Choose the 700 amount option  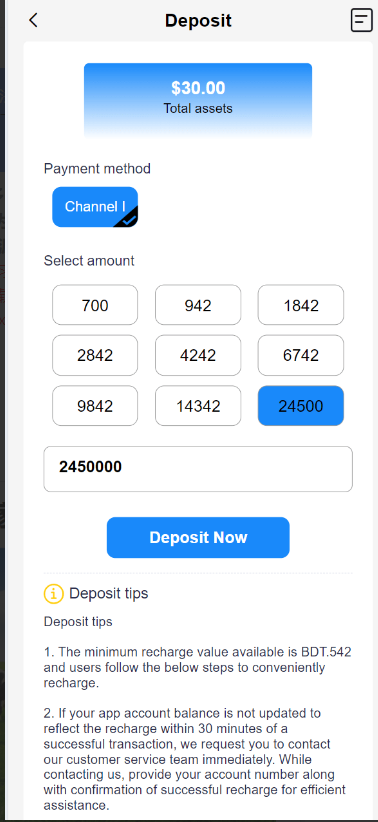pos(95,305)
